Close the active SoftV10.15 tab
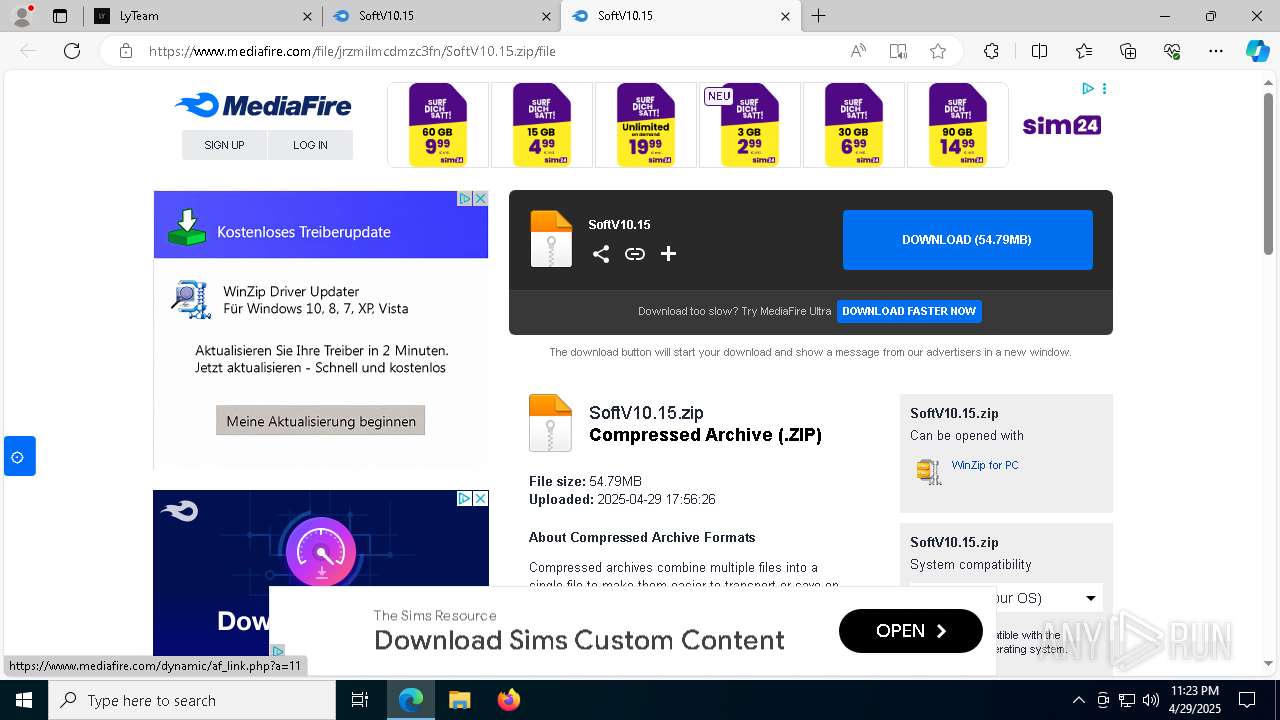1280x720 pixels. click(x=785, y=16)
